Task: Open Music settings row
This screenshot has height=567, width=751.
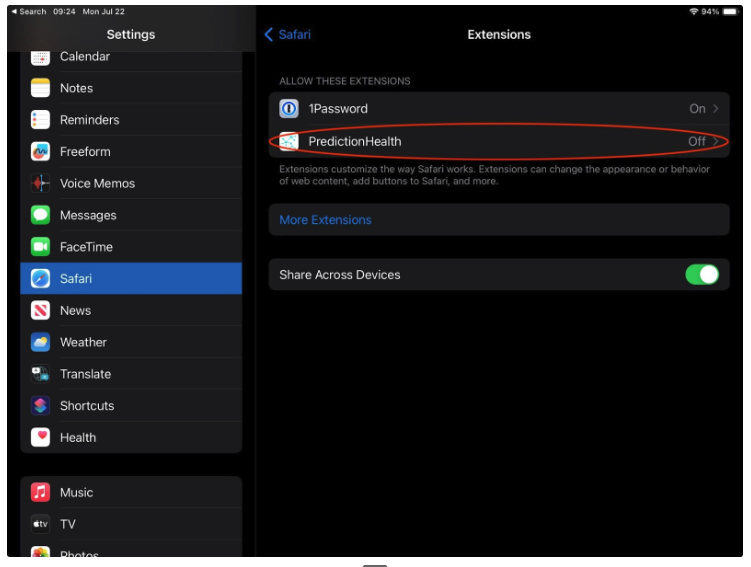Action: coord(131,492)
